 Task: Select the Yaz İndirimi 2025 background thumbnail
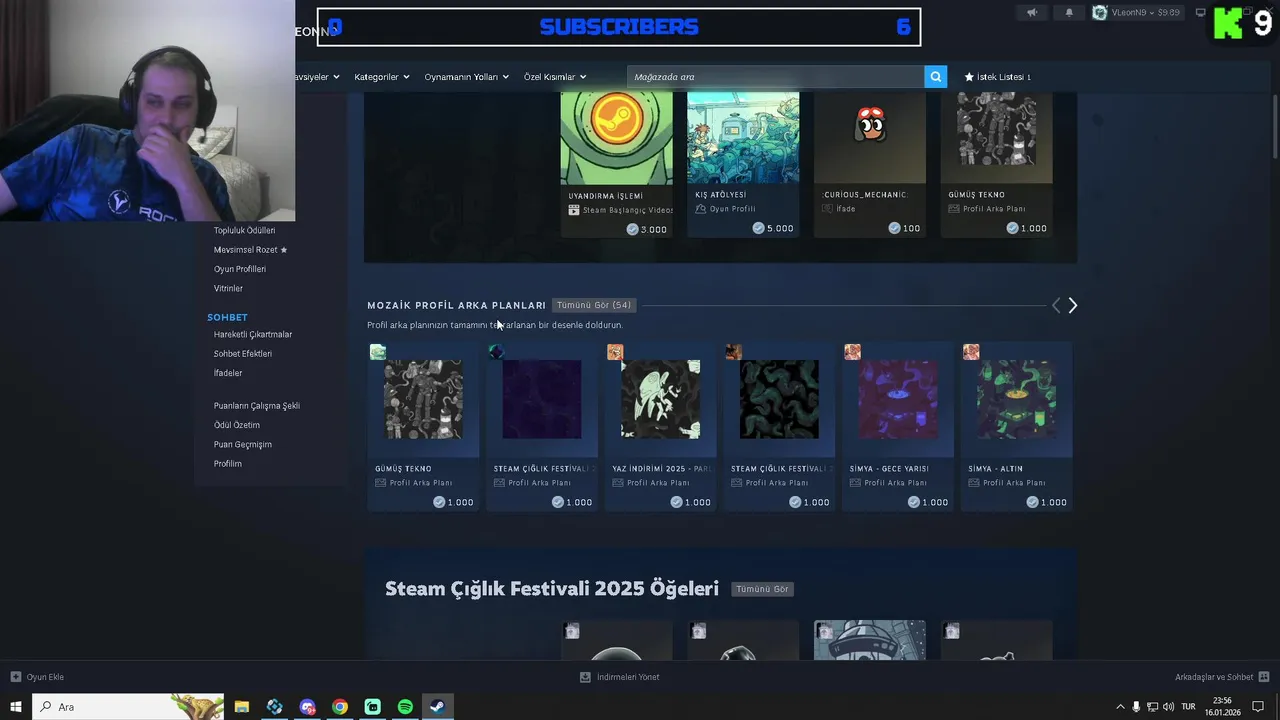[660, 399]
